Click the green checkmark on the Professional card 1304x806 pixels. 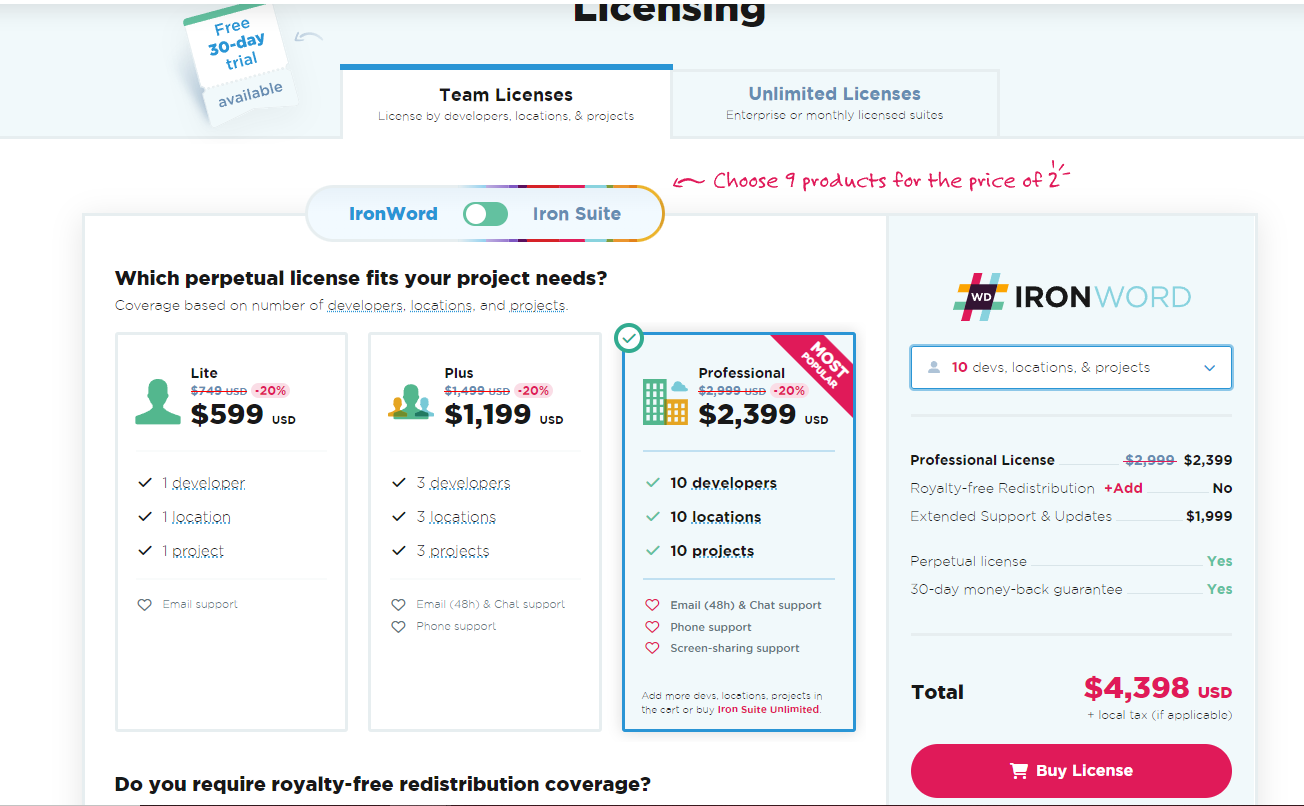tap(629, 339)
